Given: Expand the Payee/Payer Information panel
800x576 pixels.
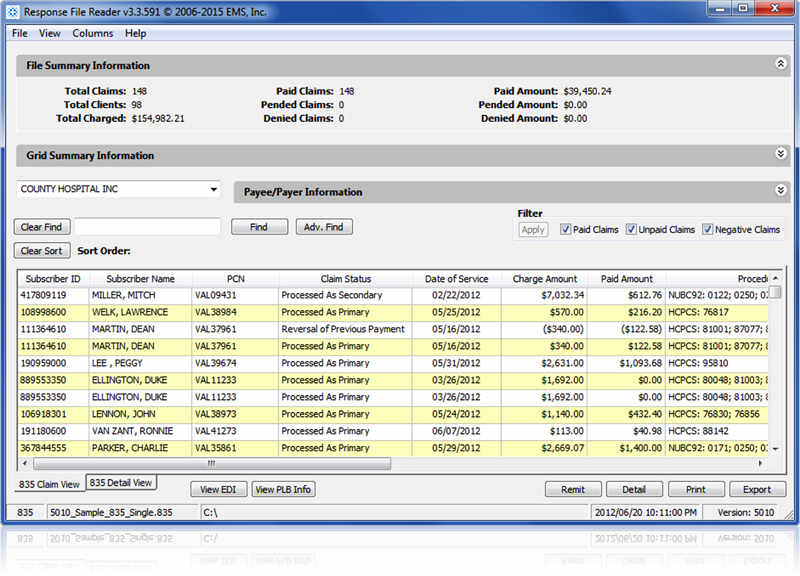Looking at the screenshot, I should [x=781, y=190].
